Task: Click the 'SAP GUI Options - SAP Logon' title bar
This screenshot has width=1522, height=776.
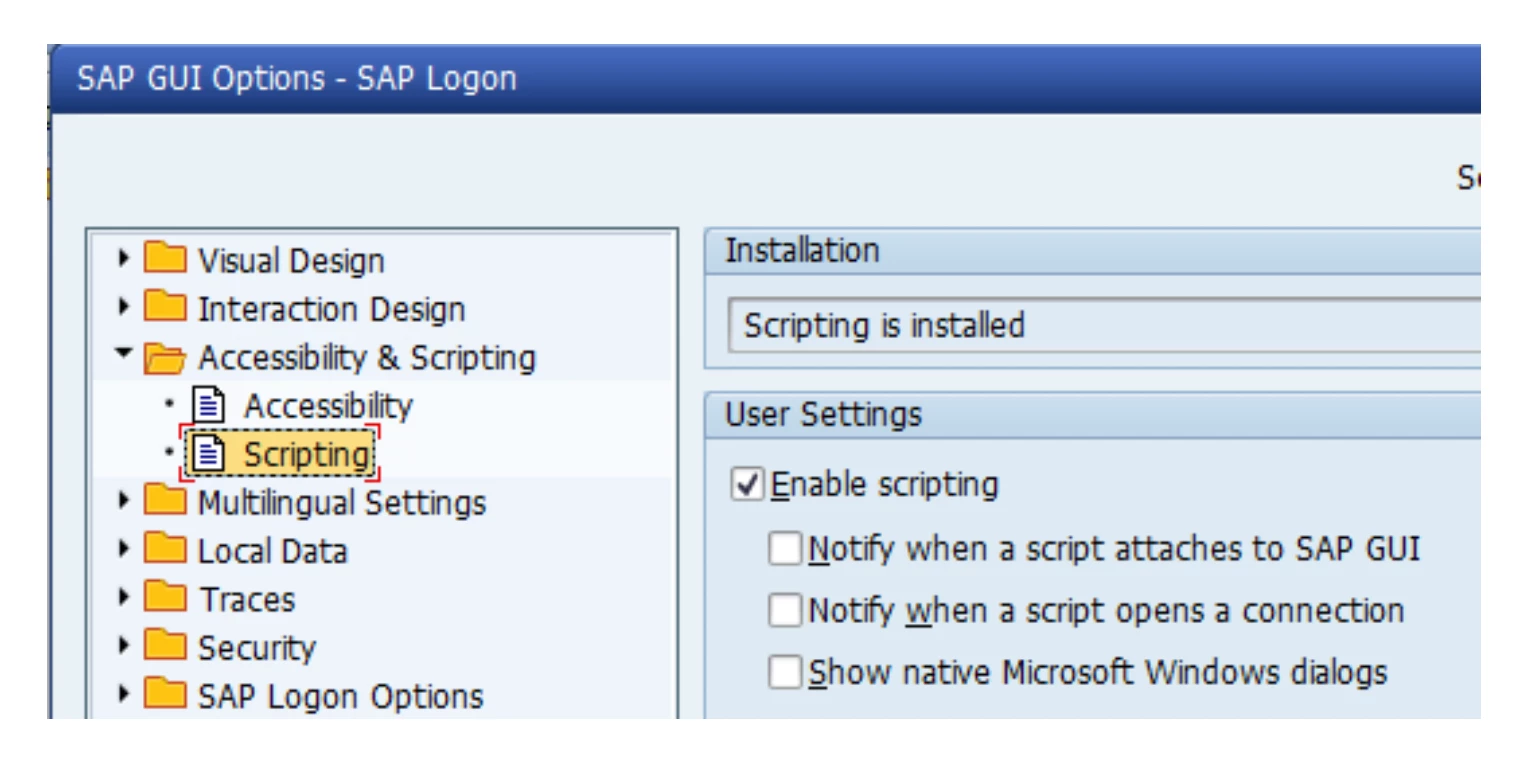Action: click(765, 79)
